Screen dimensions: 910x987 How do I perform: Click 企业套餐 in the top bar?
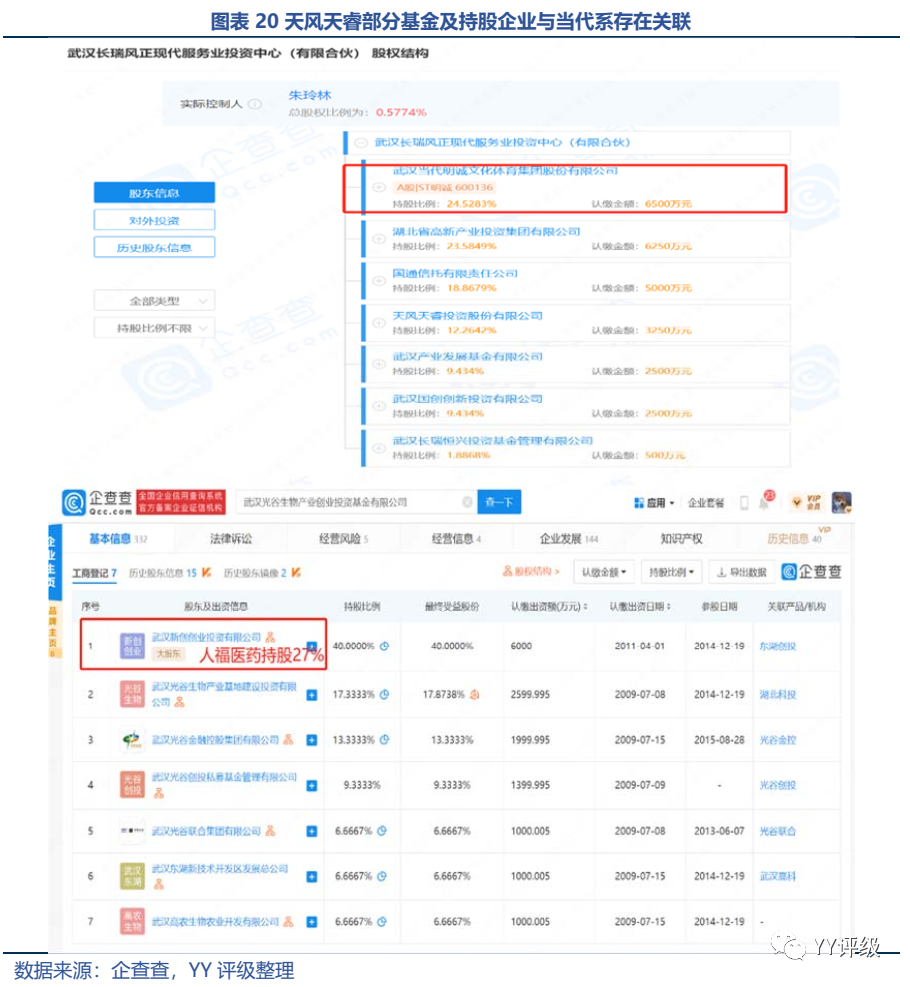pos(705,502)
